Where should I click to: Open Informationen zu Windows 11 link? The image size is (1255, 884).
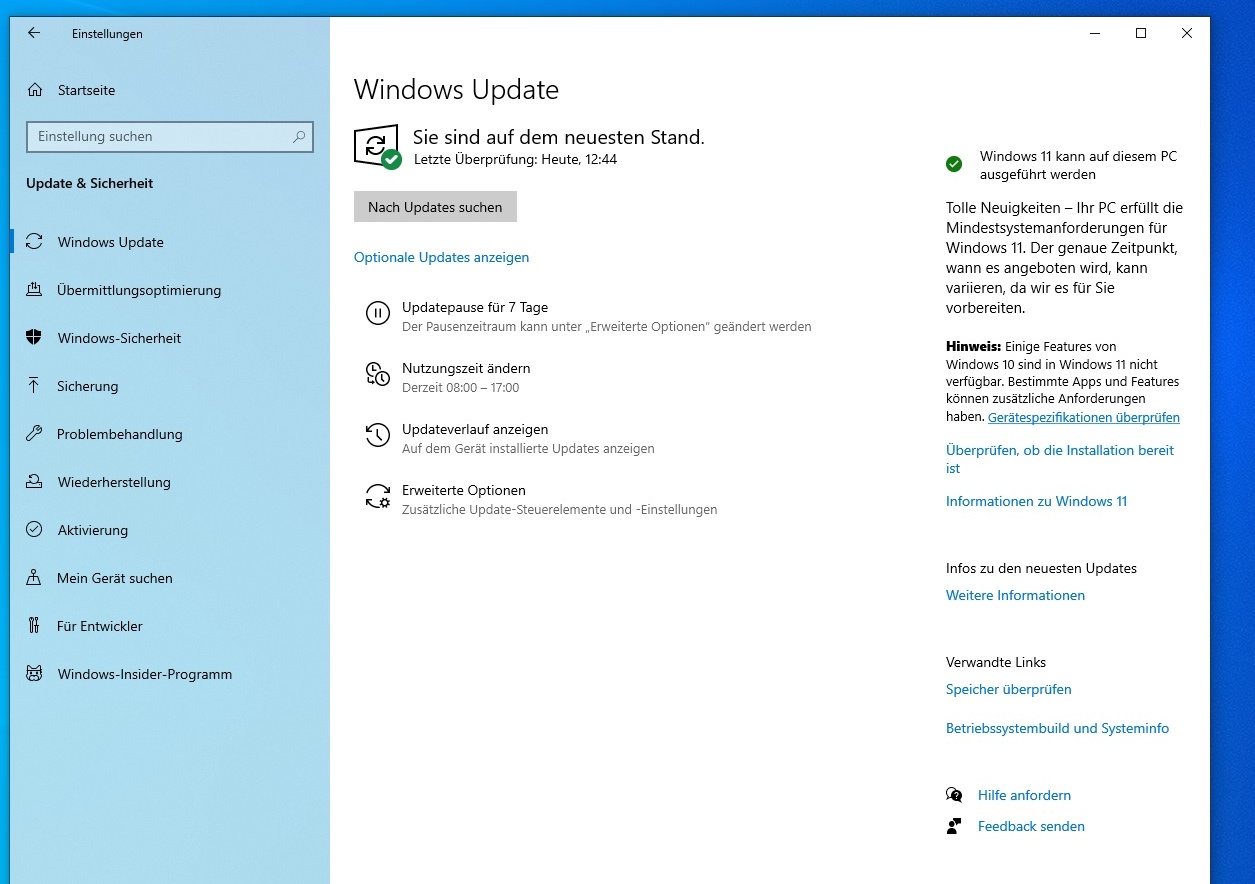1036,501
